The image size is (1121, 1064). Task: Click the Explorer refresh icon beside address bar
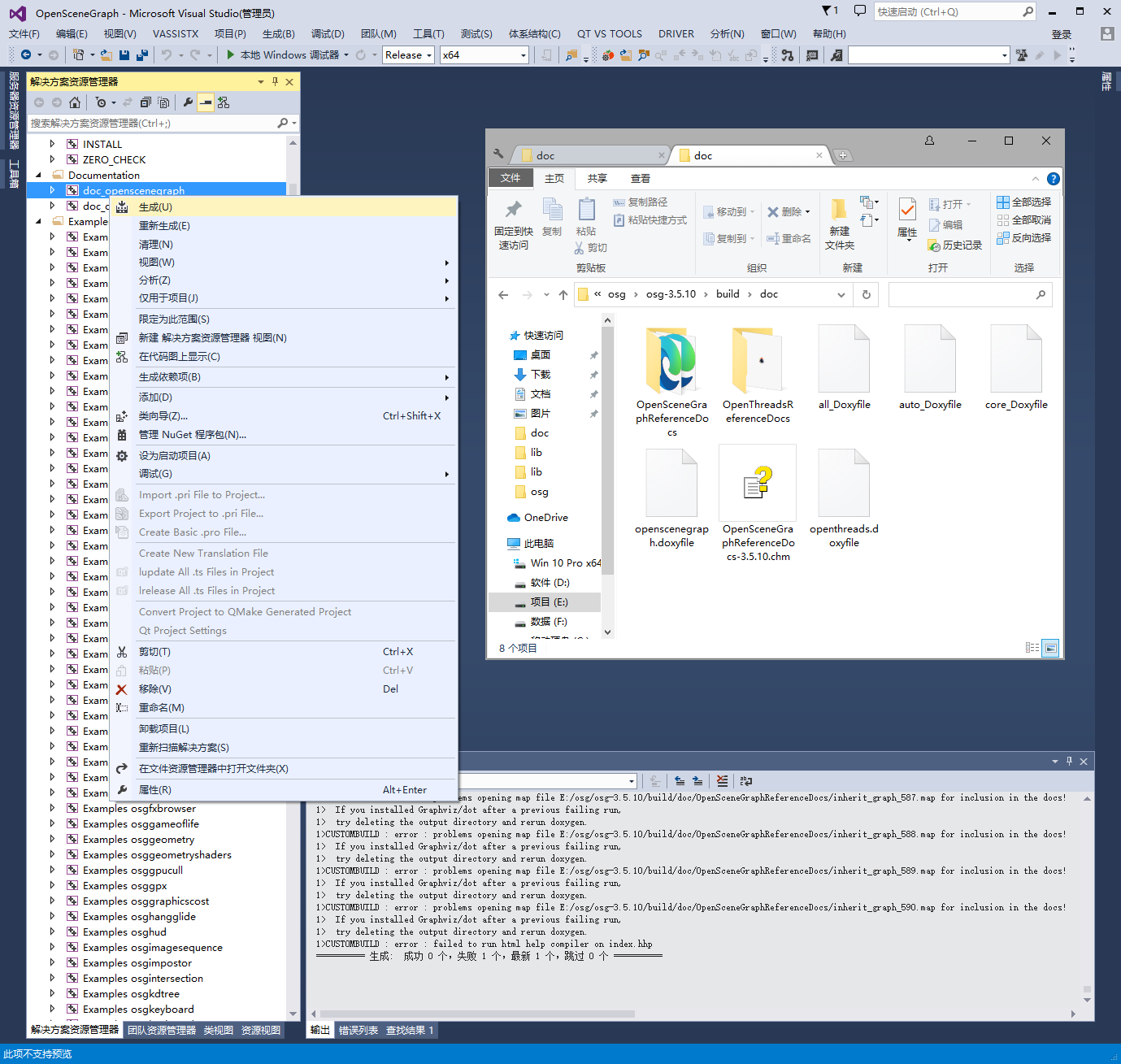pyautogui.click(x=867, y=294)
